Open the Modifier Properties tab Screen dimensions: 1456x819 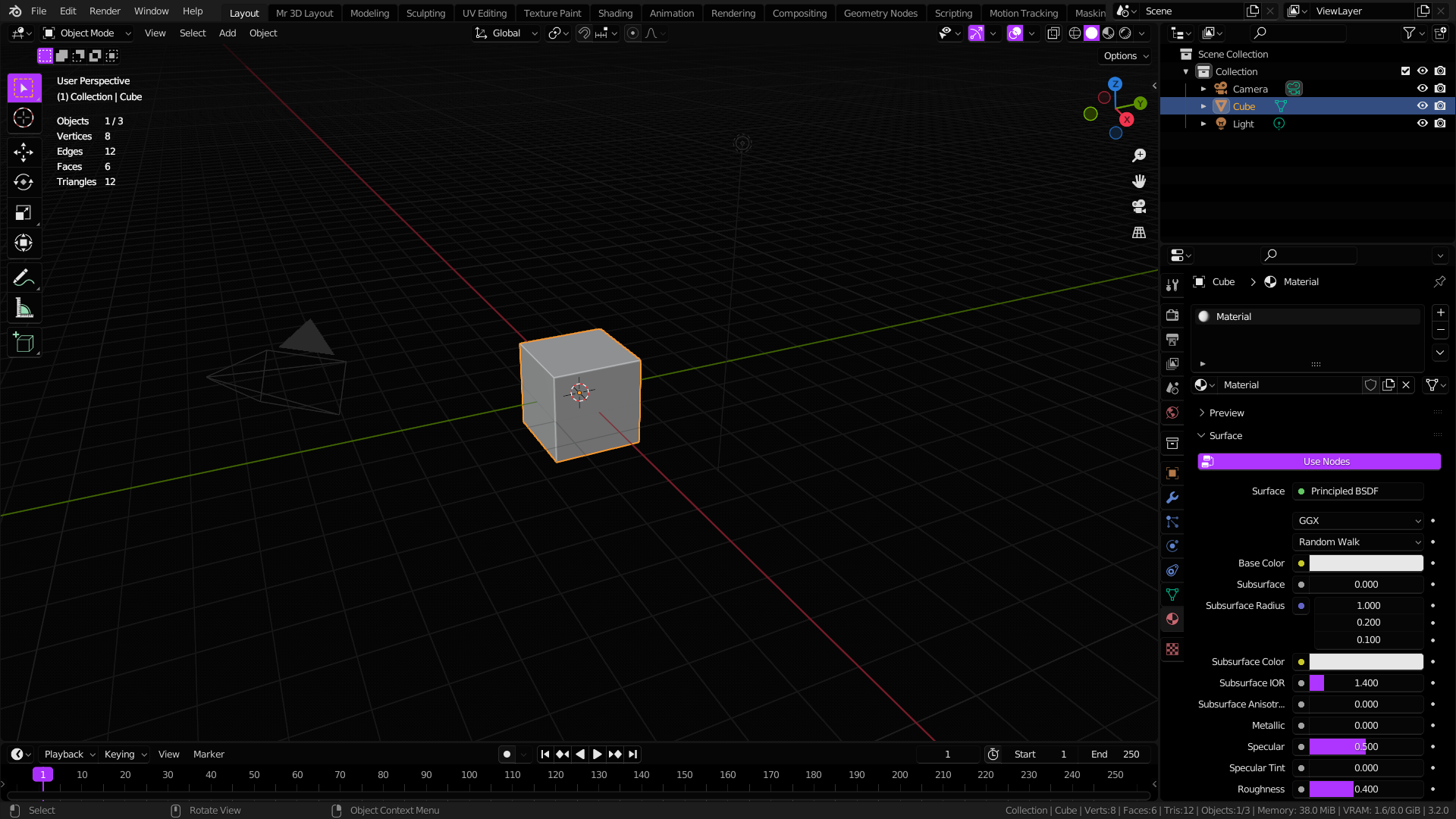coord(1172,497)
